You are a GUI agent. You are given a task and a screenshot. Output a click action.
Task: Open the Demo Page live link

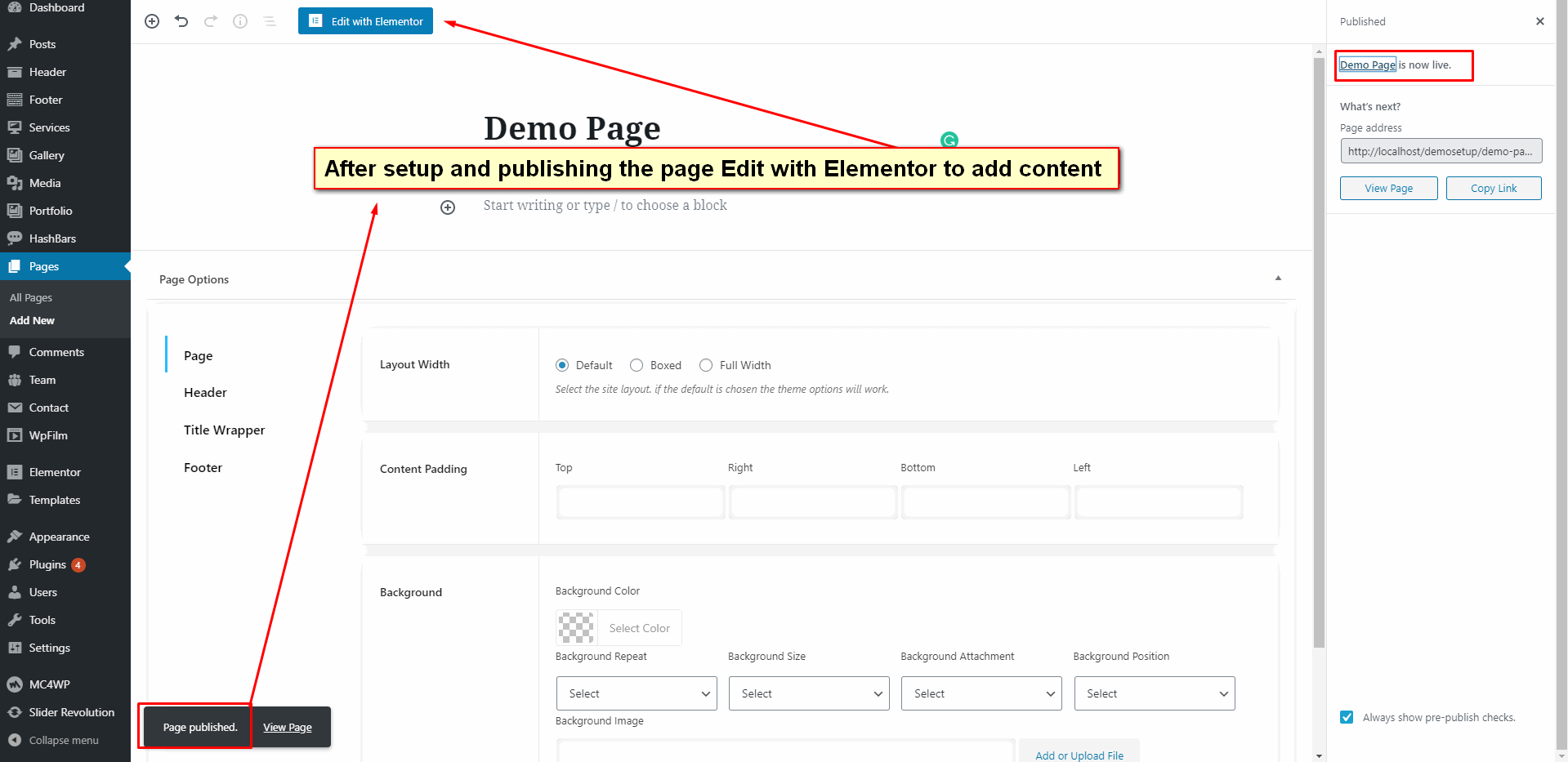tap(1368, 65)
